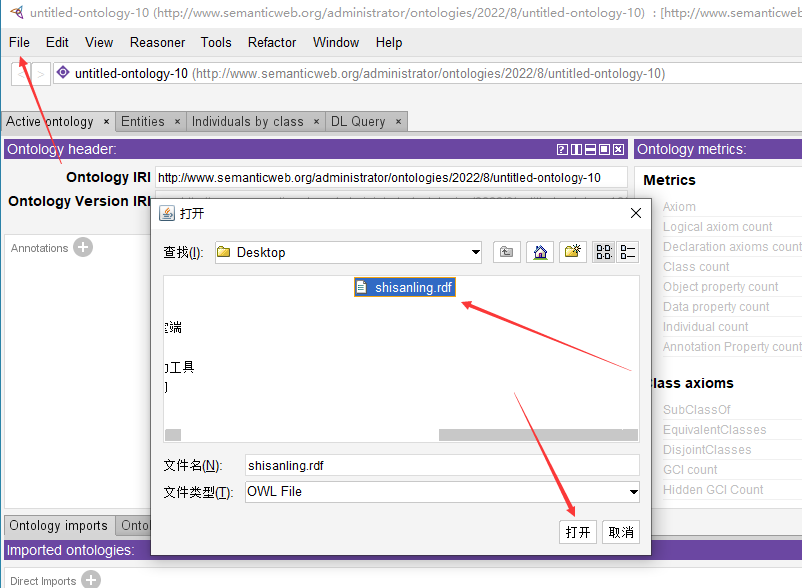Split the Ontology header view horizontally
The image size is (802, 588).
pos(590,149)
